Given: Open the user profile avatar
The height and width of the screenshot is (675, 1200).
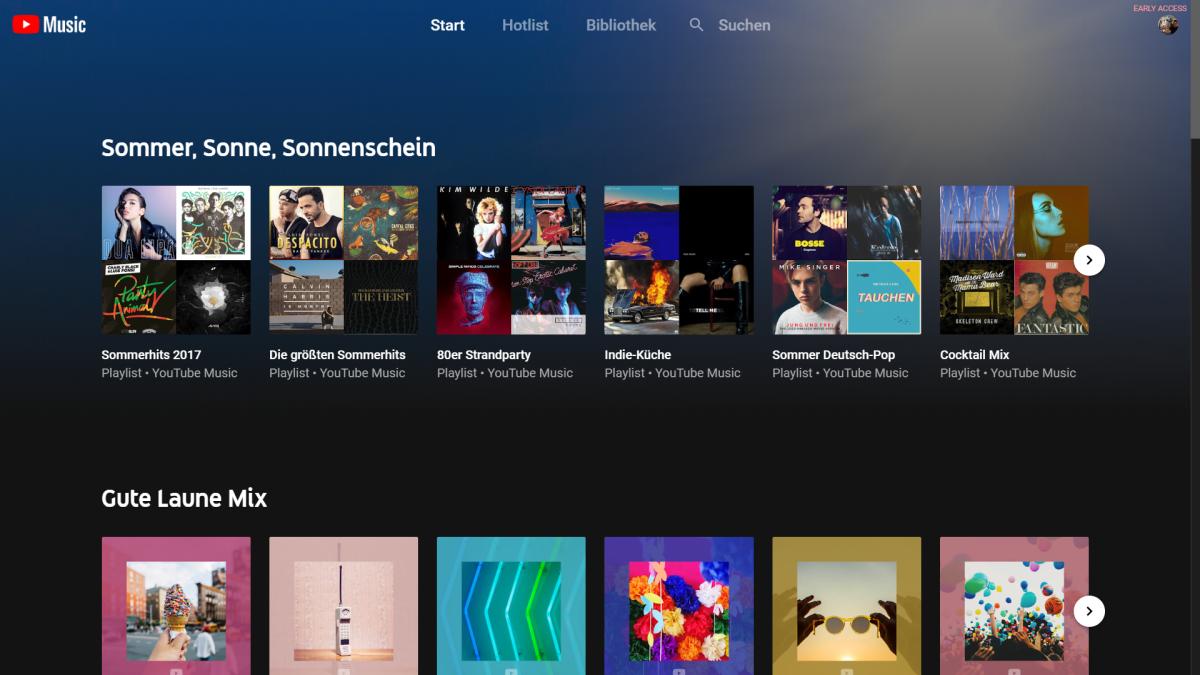Looking at the screenshot, I should (1168, 25).
